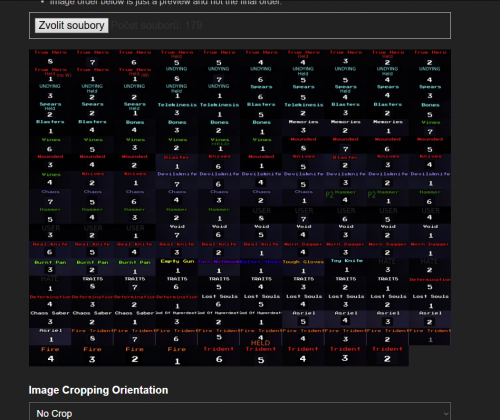Select the Bones 5 thumbnail
Image resolution: width=500 pixels, height=420 pixels.
coord(430,110)
